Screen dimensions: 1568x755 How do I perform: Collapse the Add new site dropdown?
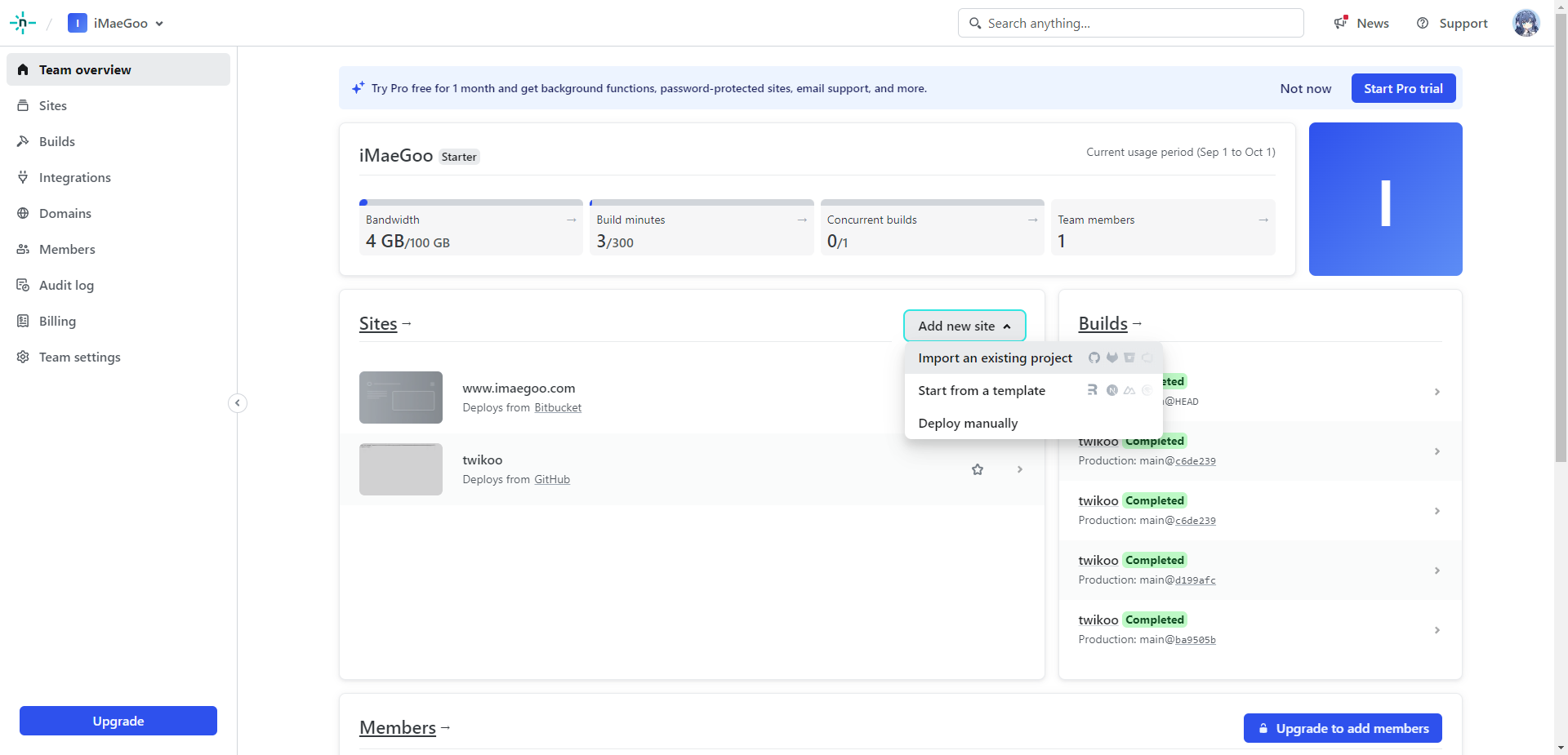[x=964, y=326]
